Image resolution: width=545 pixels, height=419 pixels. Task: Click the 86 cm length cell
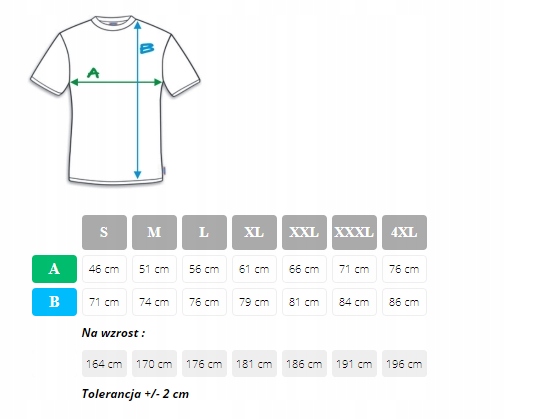tap(404, 302)
